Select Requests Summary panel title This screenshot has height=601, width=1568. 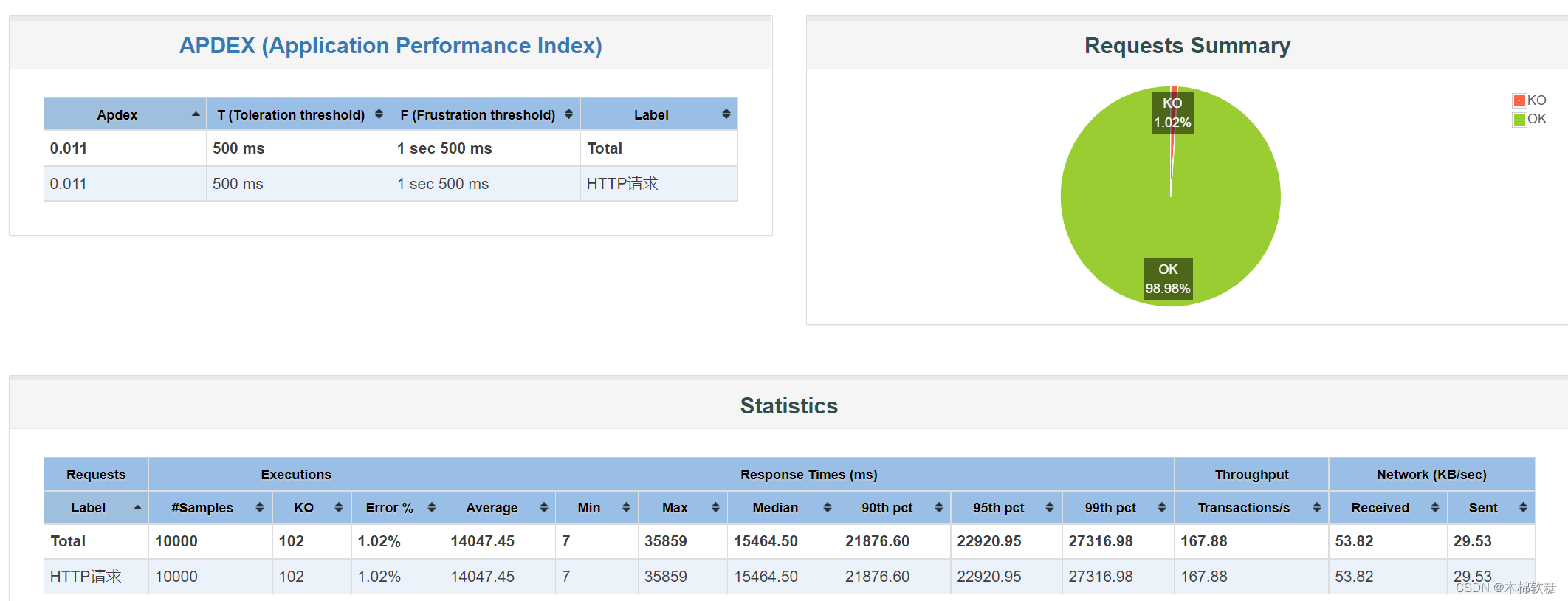[x=1187, y=45]
